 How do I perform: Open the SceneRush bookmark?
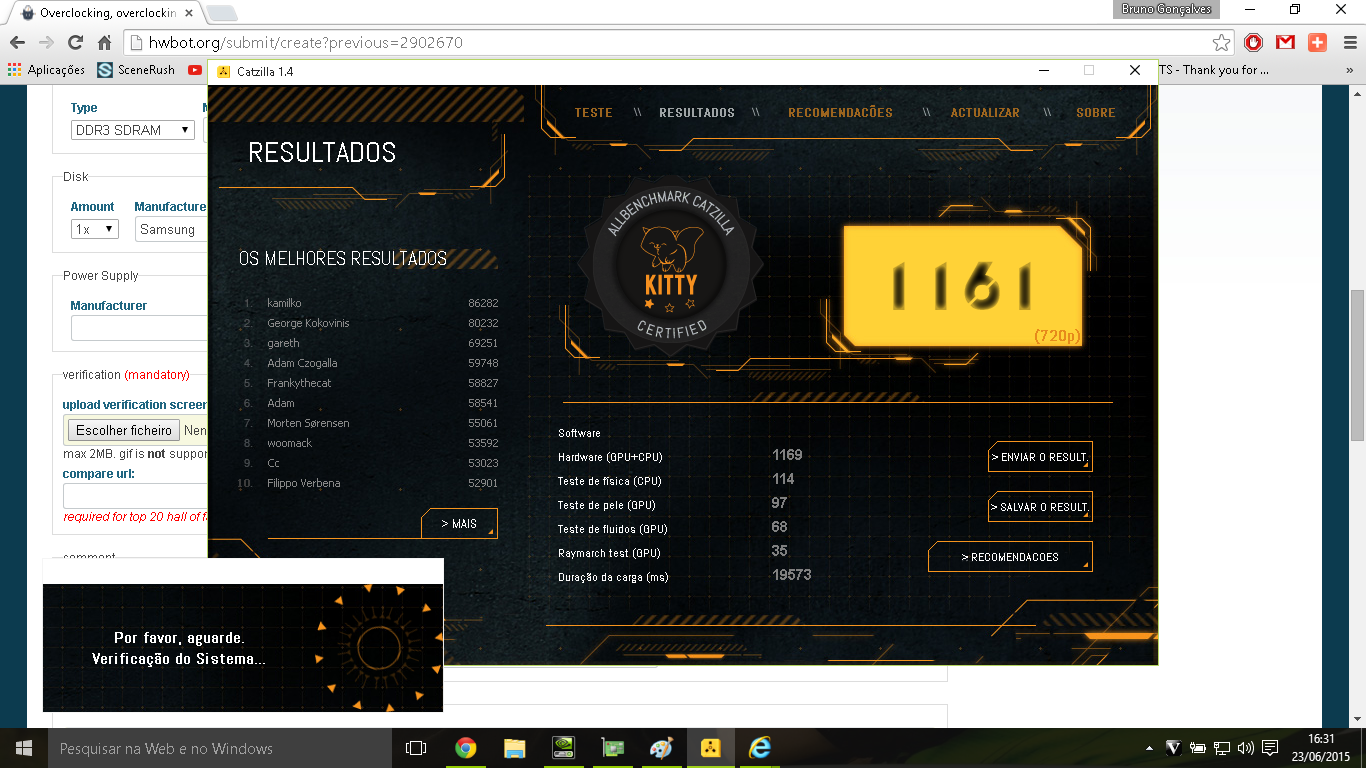click(x=136, y=70)
